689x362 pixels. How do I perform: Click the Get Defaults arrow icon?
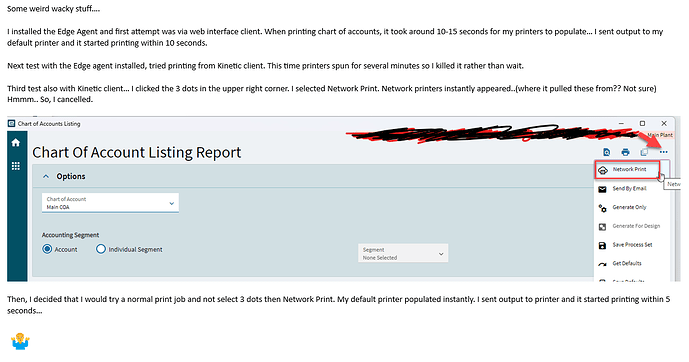coord(602,264)
